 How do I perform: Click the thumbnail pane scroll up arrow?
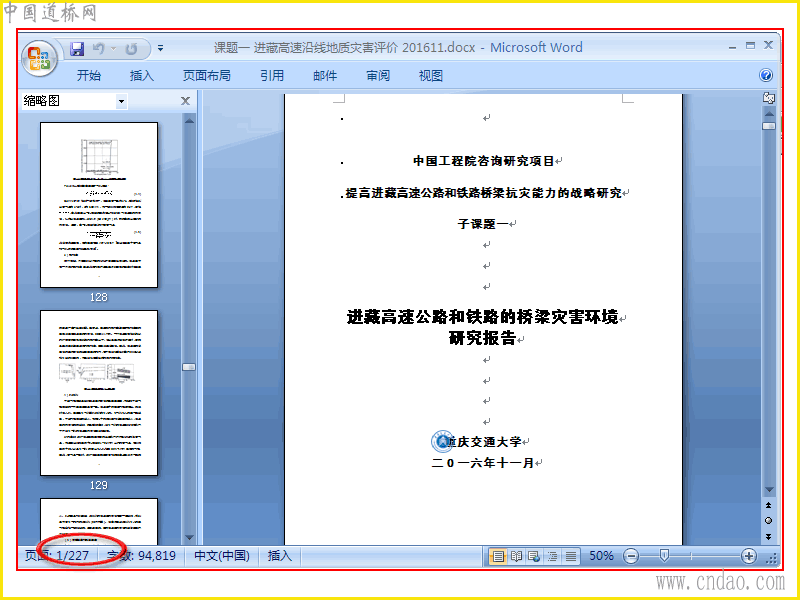coord(189,121)
